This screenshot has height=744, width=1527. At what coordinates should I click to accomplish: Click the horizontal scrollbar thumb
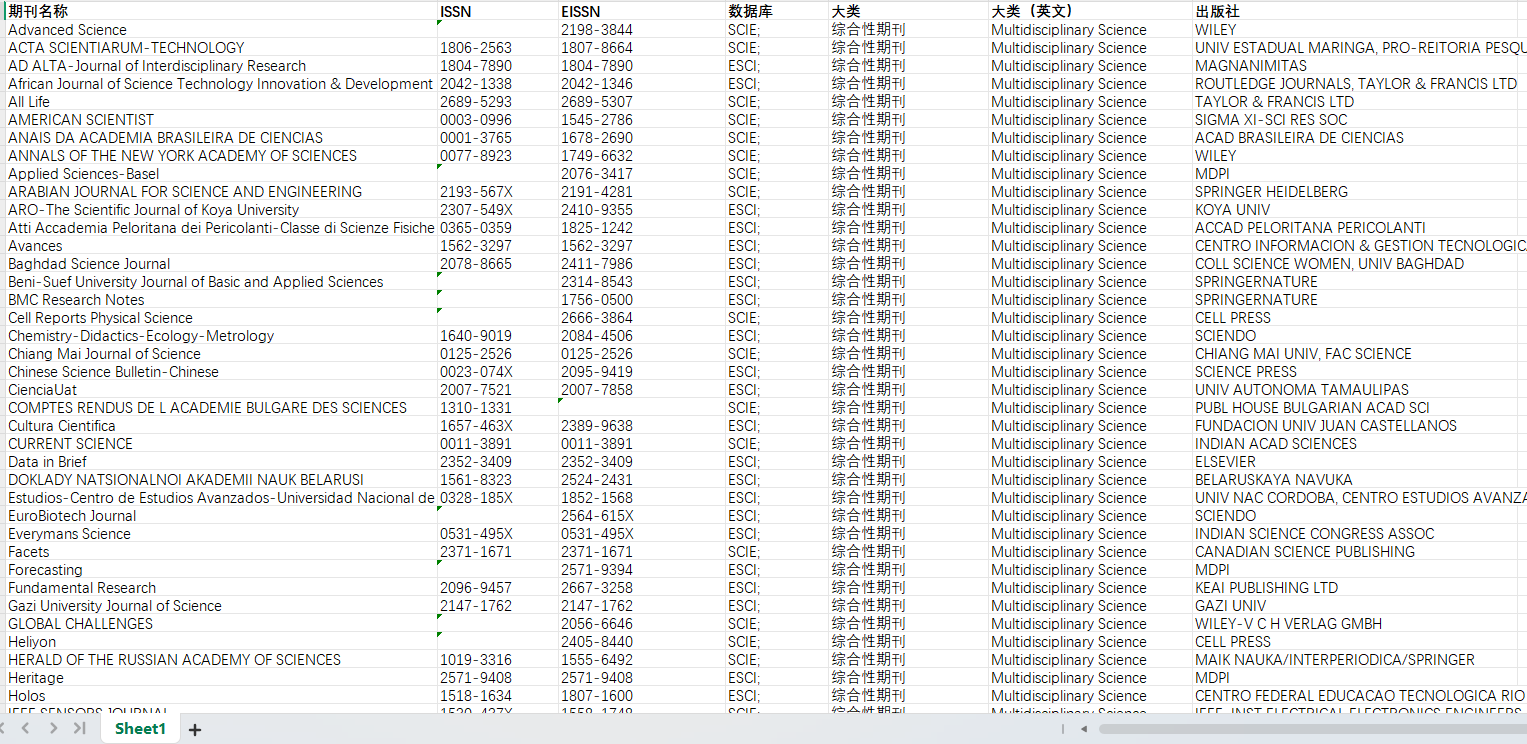[x=1300, y=729]
